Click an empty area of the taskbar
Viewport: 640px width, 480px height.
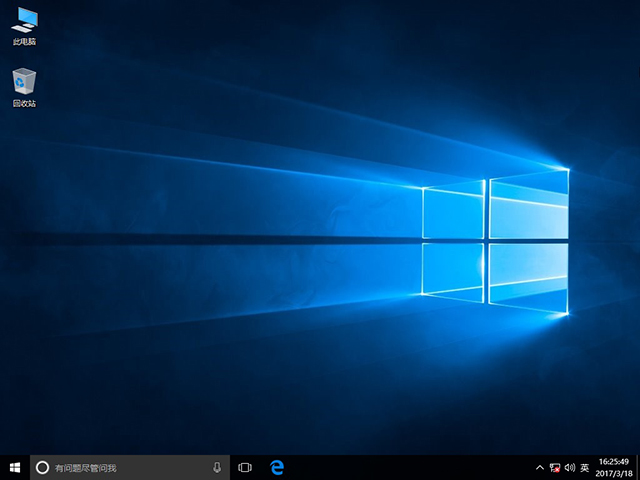pos(400,467)
